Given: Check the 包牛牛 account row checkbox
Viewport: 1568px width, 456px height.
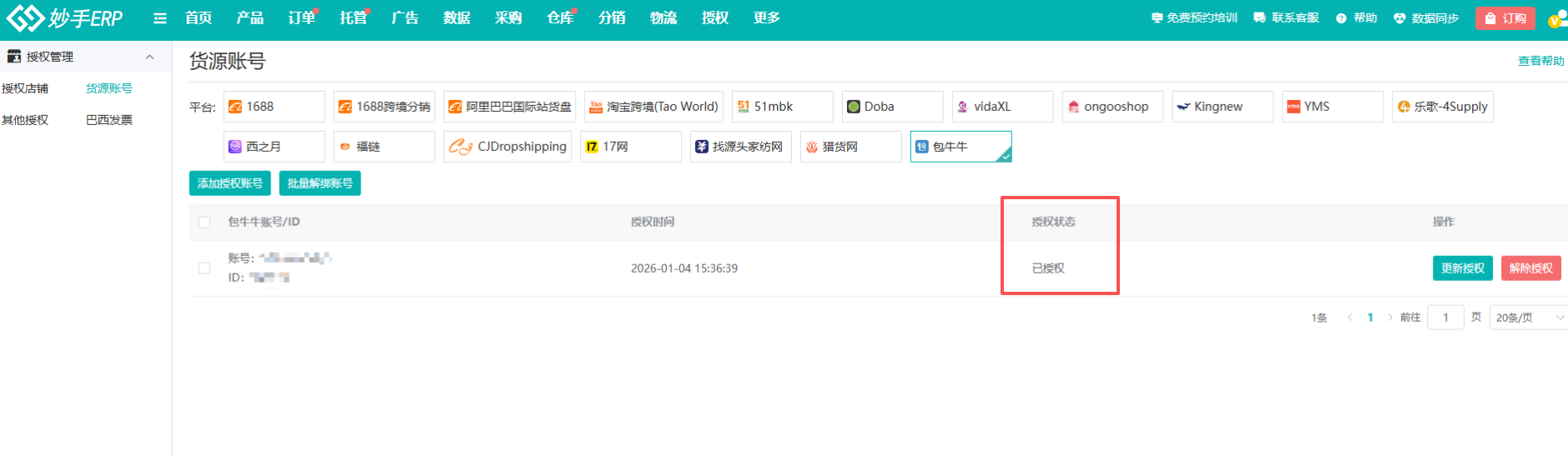Looking at the screenshot, I should [204, 268].
